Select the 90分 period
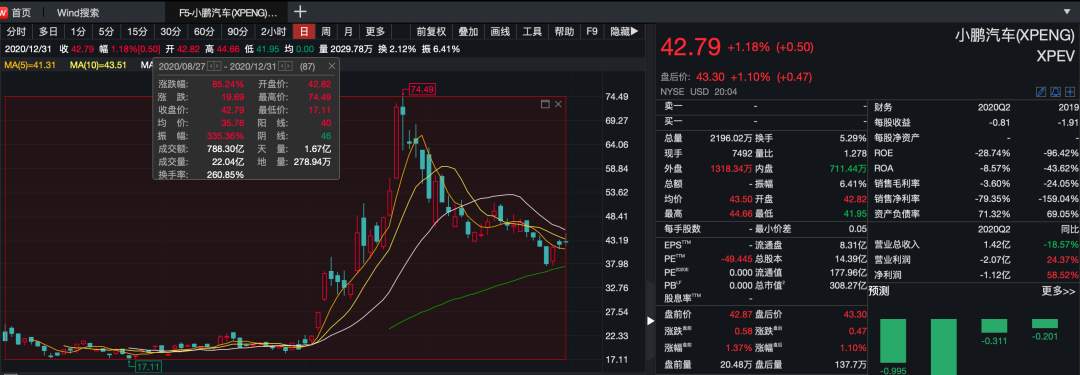 pyautogui.click(x=237, y=32)
